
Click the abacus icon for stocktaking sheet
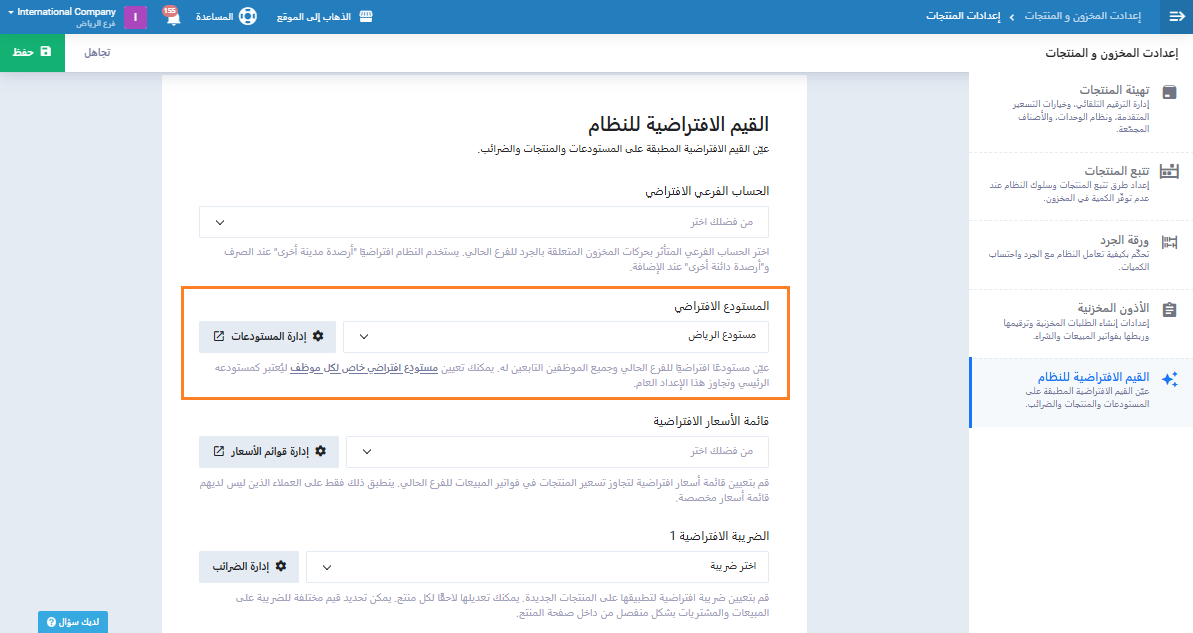1169,242
